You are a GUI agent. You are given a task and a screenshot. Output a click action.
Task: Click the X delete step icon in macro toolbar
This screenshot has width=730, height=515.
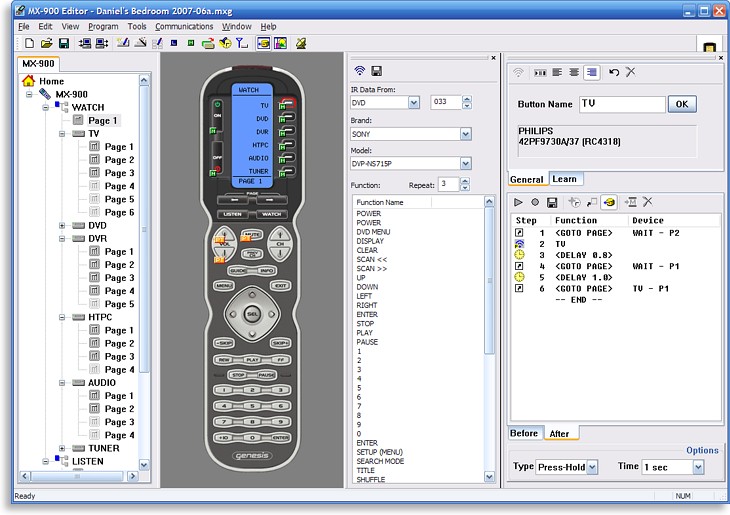648,202
